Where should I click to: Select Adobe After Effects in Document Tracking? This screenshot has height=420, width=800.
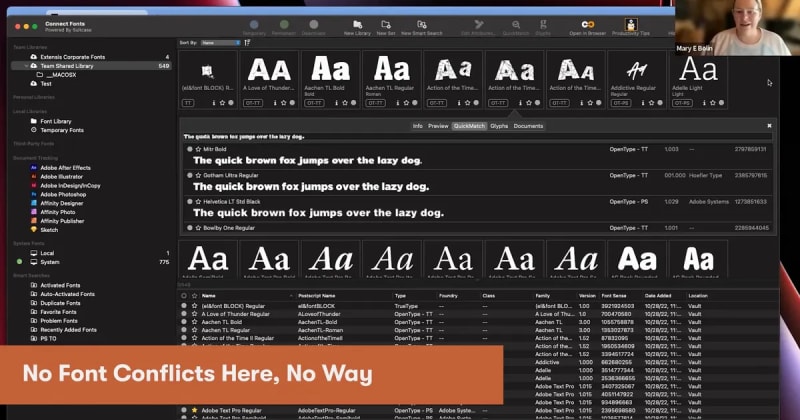(65, 168)
